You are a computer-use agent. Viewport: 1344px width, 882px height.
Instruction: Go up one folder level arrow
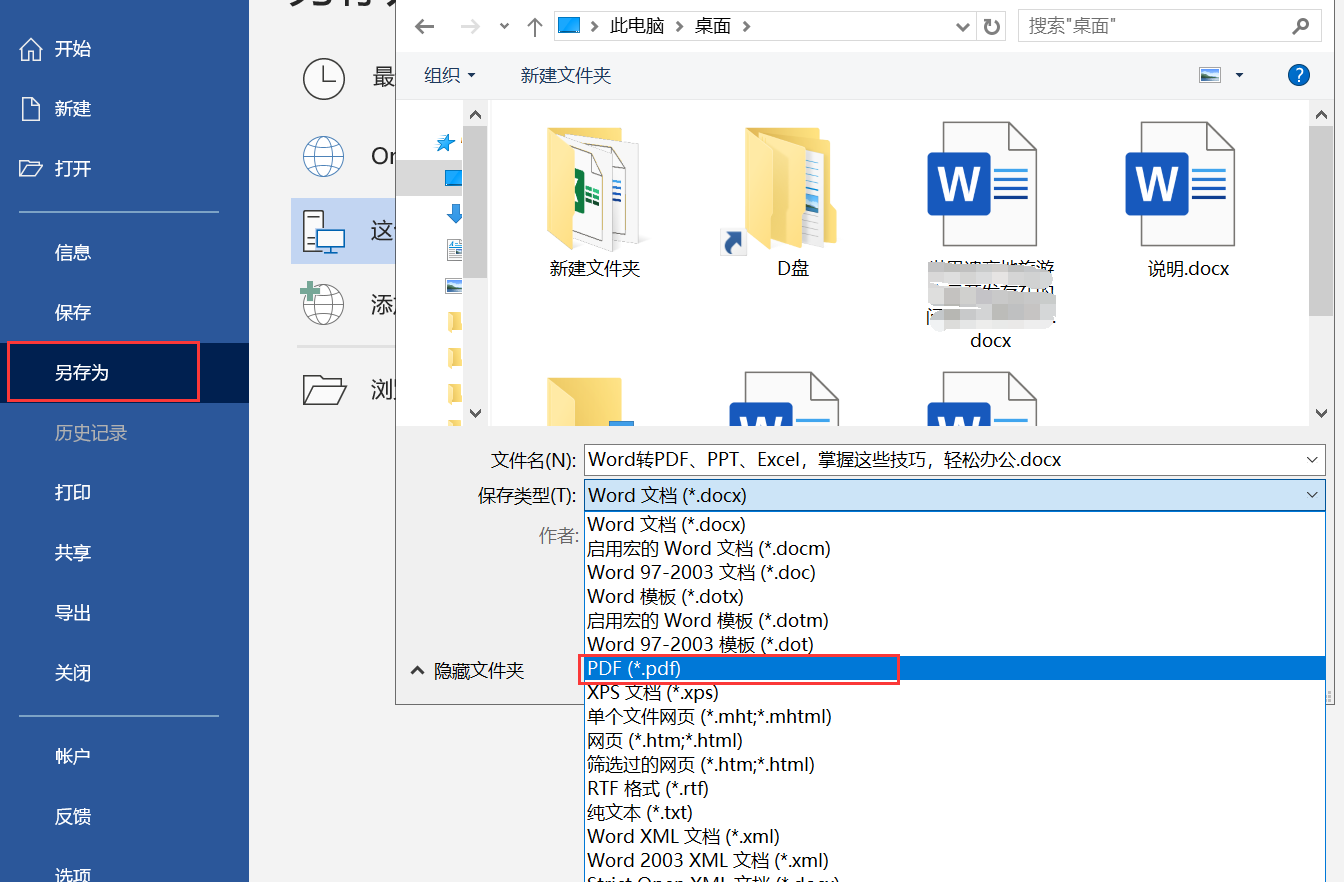(x=534, y=27)
